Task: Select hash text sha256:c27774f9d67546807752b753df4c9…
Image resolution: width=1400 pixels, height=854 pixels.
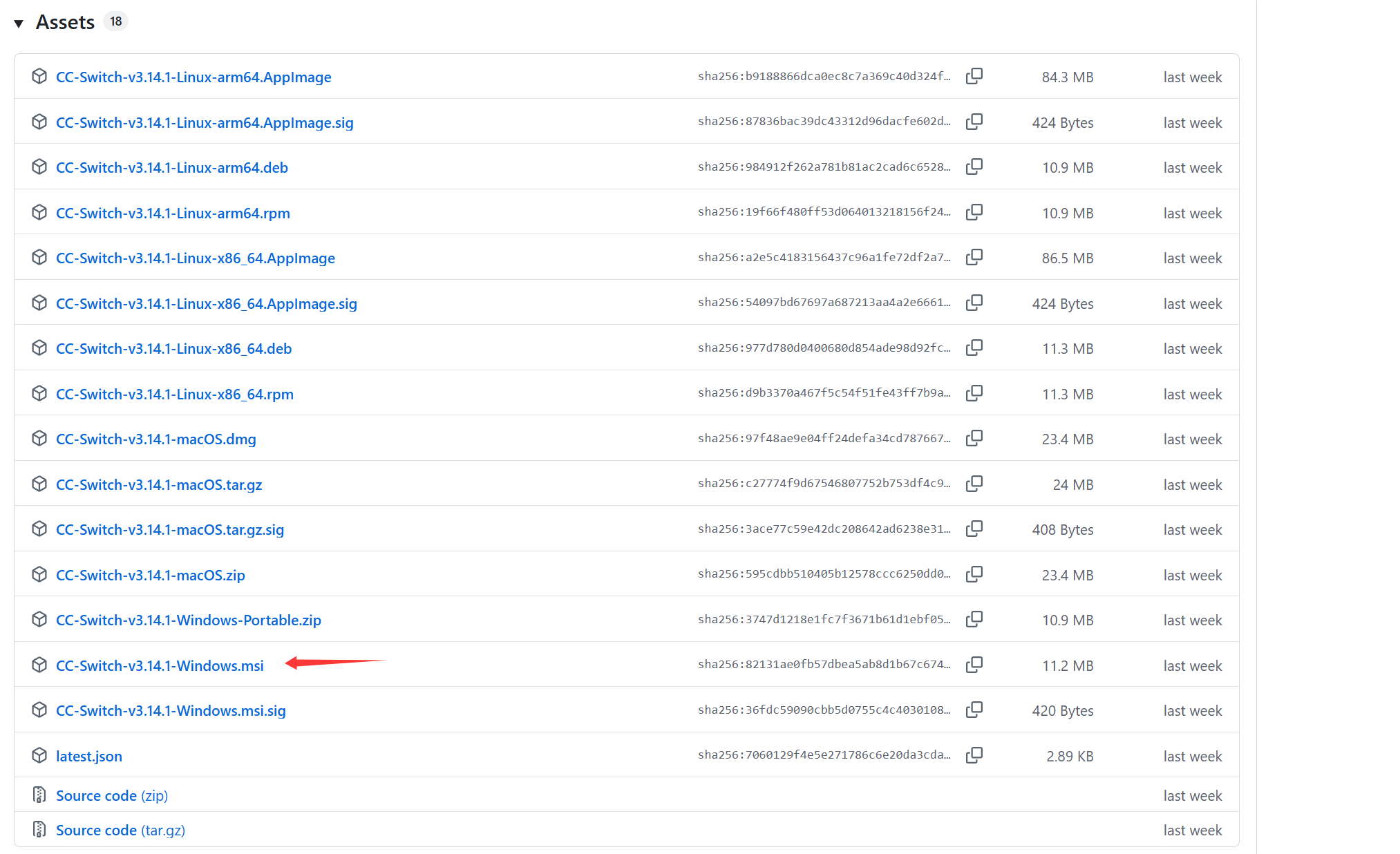Action: click(x=824, y=483)
